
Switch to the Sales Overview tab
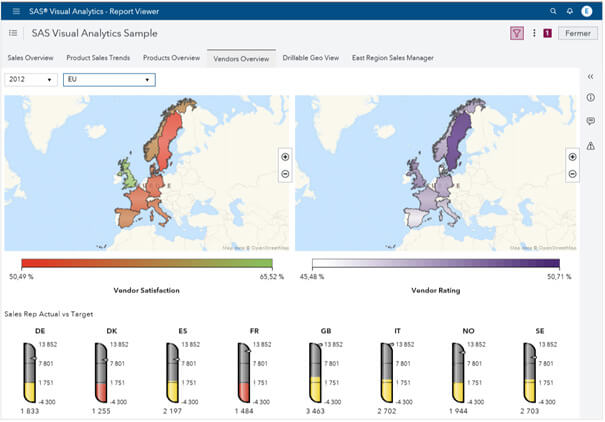pos(30,58)
